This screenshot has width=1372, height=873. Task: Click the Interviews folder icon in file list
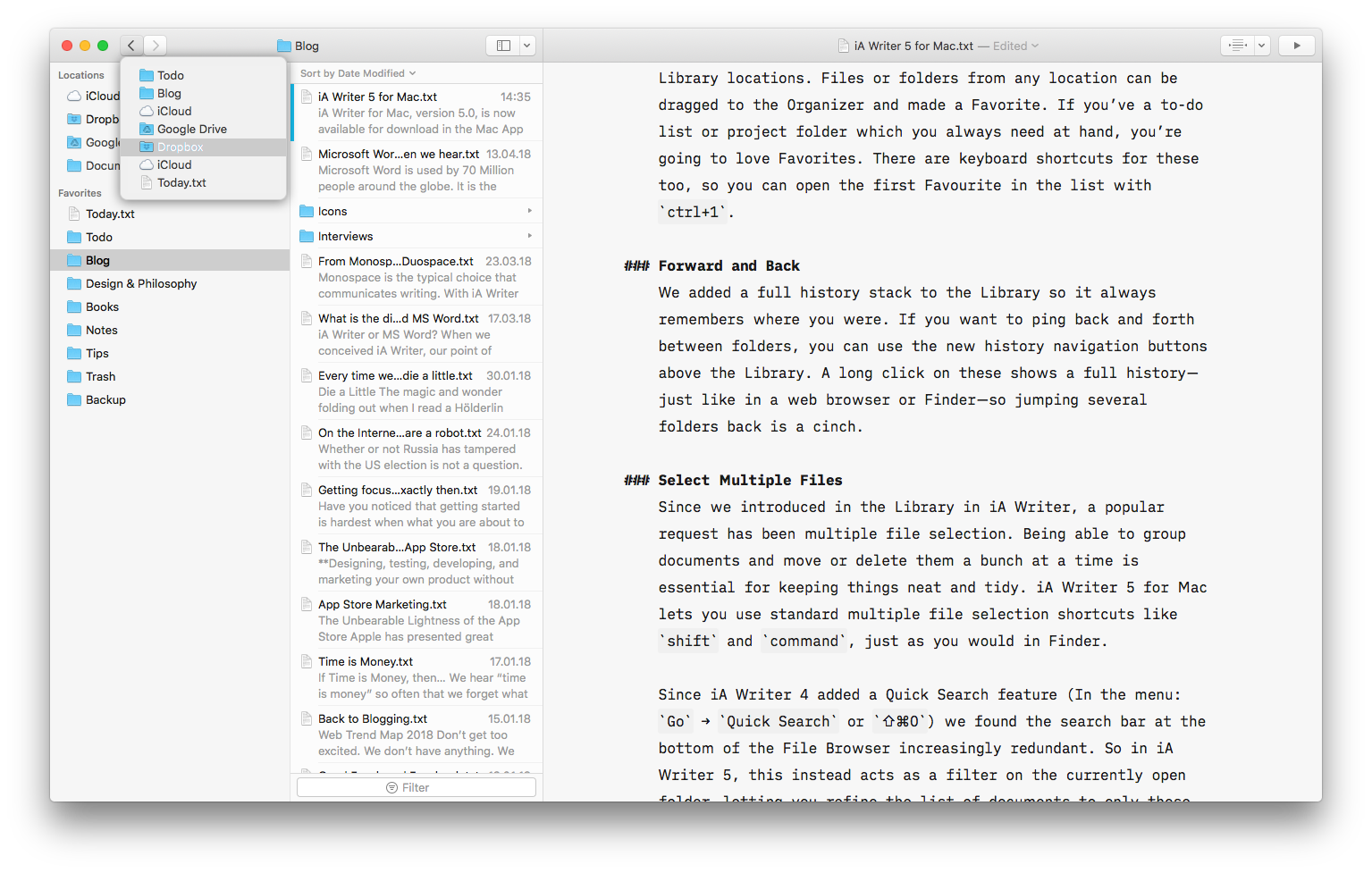click(307, 237)
